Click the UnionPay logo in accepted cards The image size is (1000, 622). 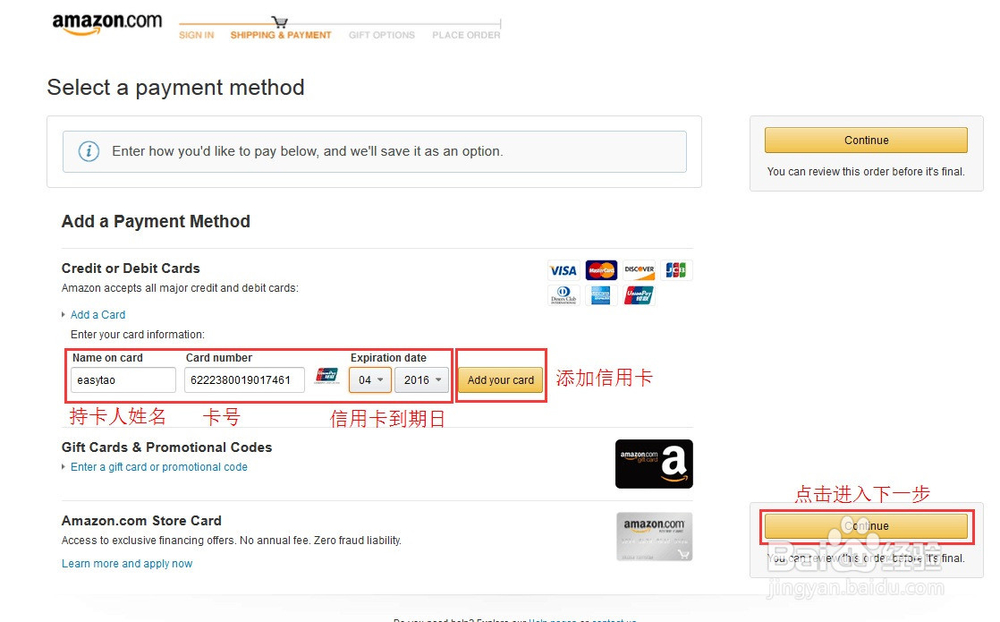639,295
